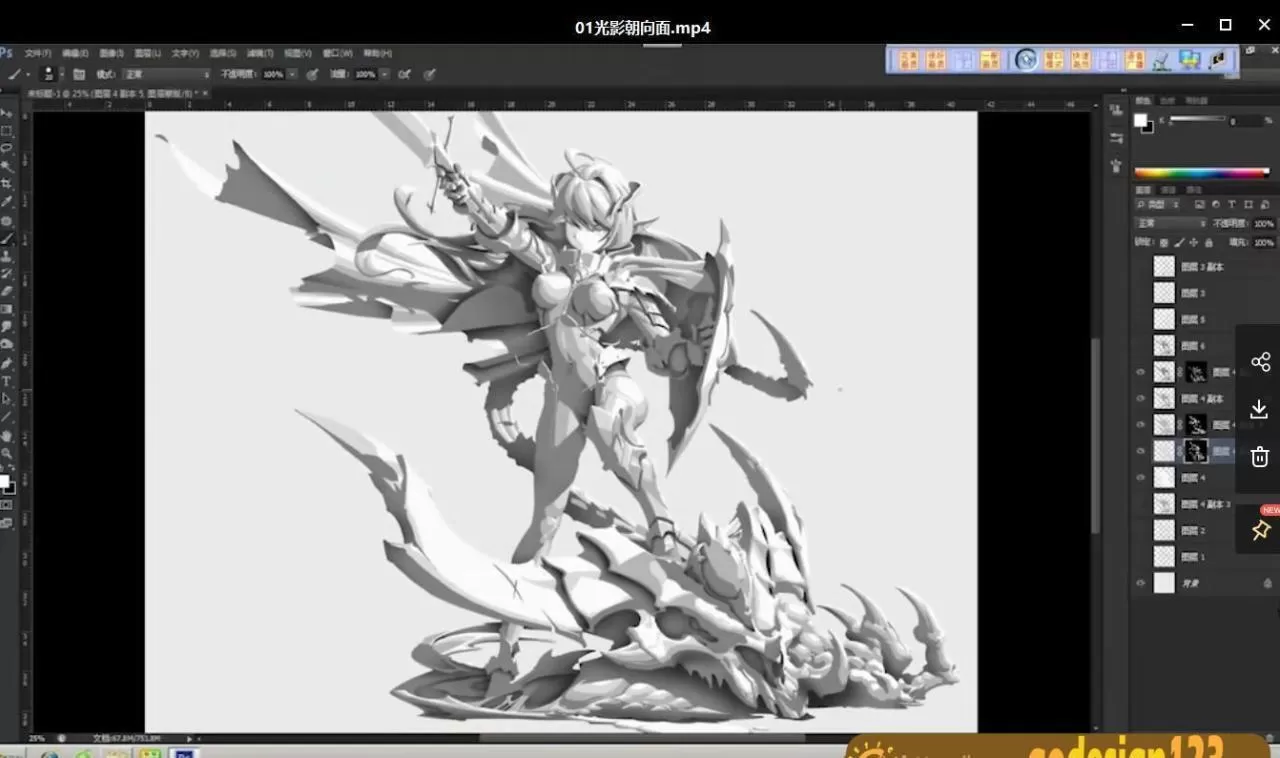Click the trash delete icon on the overlay
This screenshot has height=758, width=1280.
pyautogui.click(x=1260, y=457)
